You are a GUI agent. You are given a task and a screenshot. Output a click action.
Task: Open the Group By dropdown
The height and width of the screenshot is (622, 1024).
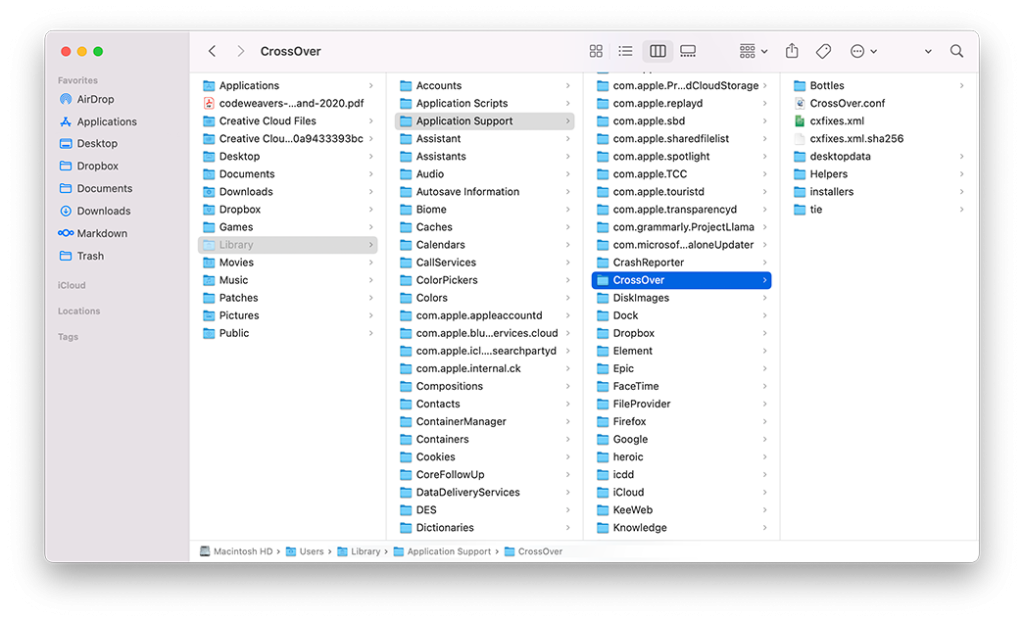[x=753, y=51]
